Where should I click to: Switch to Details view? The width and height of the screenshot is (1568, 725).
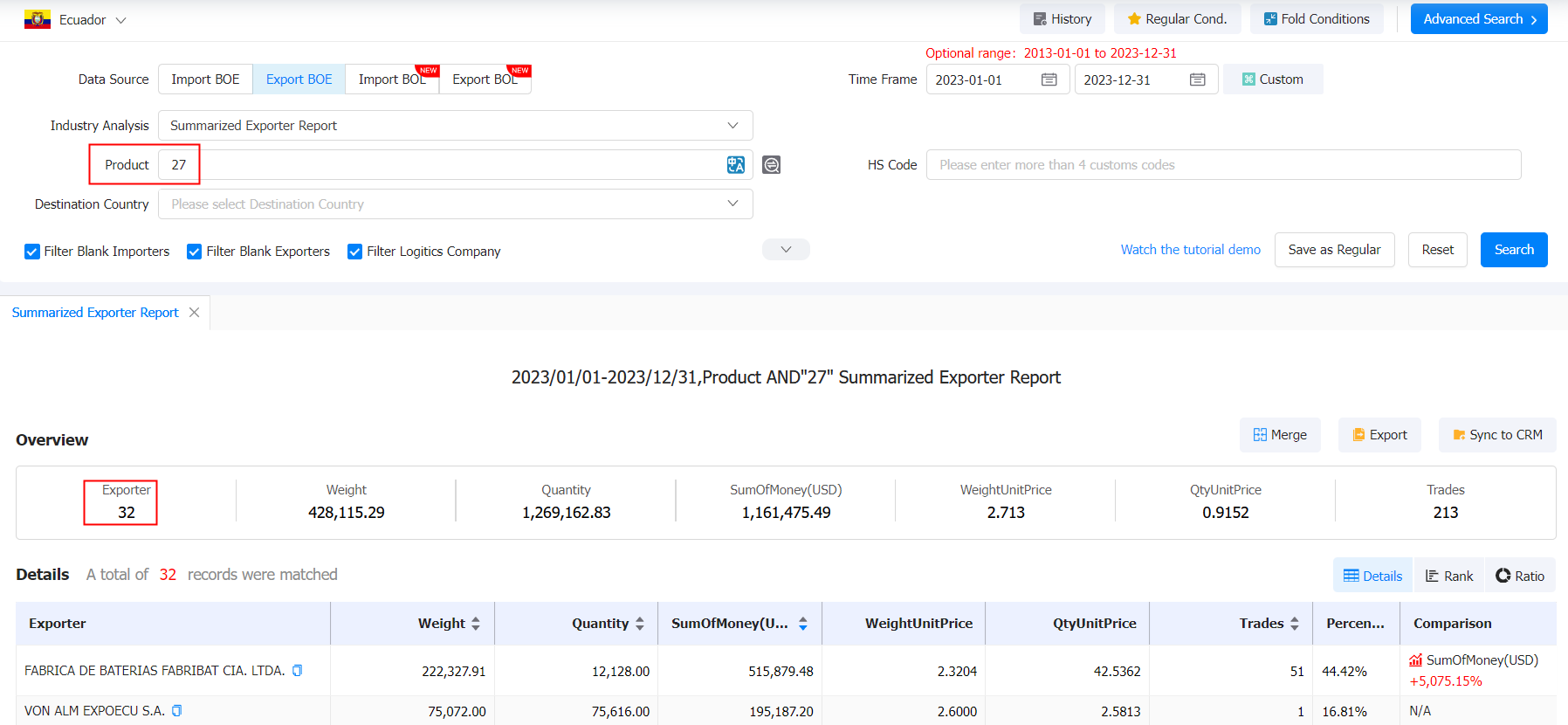click(x=1372, y=576)
